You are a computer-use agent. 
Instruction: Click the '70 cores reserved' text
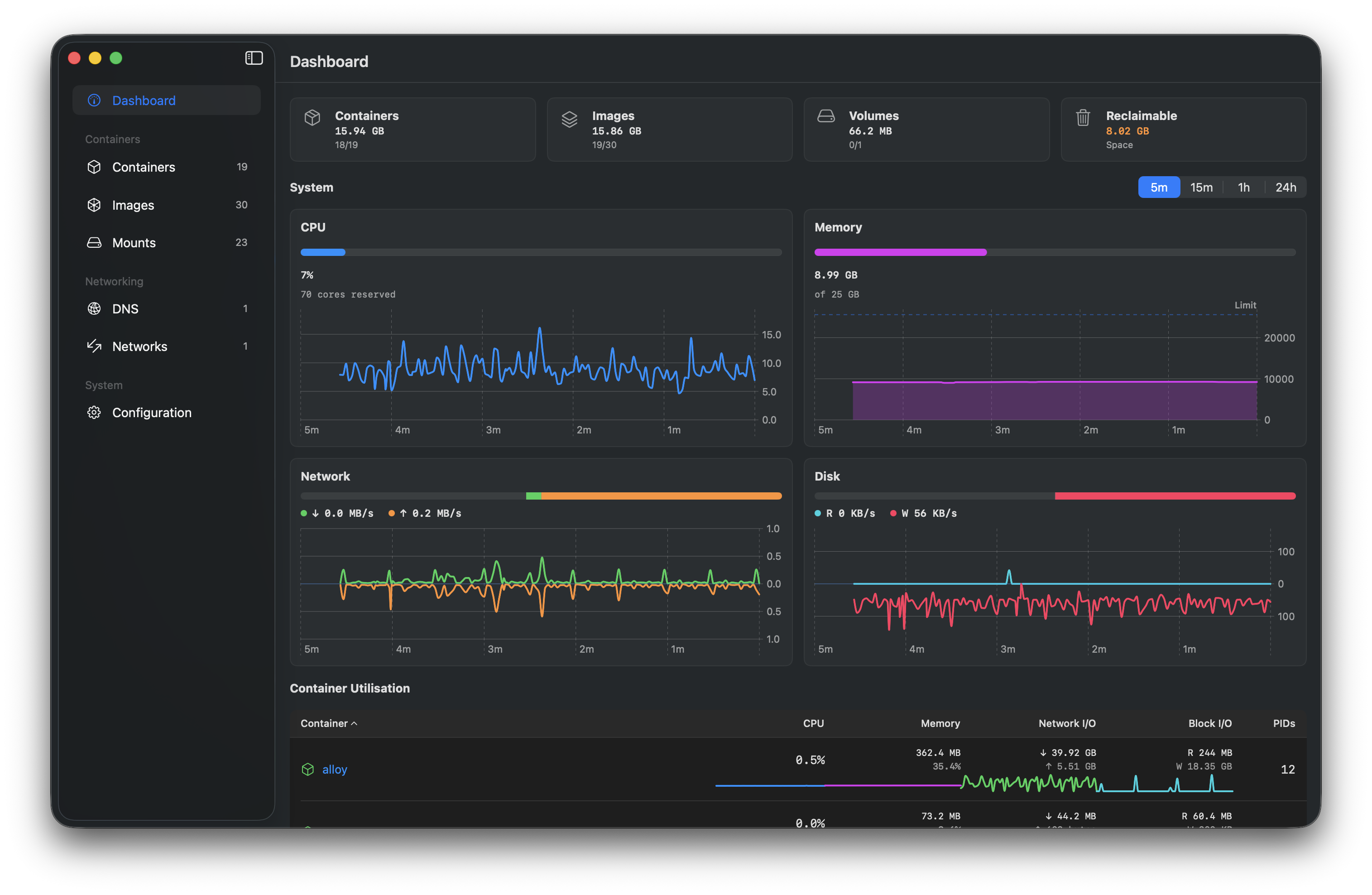pyautogui.click(x=348, y=295)
